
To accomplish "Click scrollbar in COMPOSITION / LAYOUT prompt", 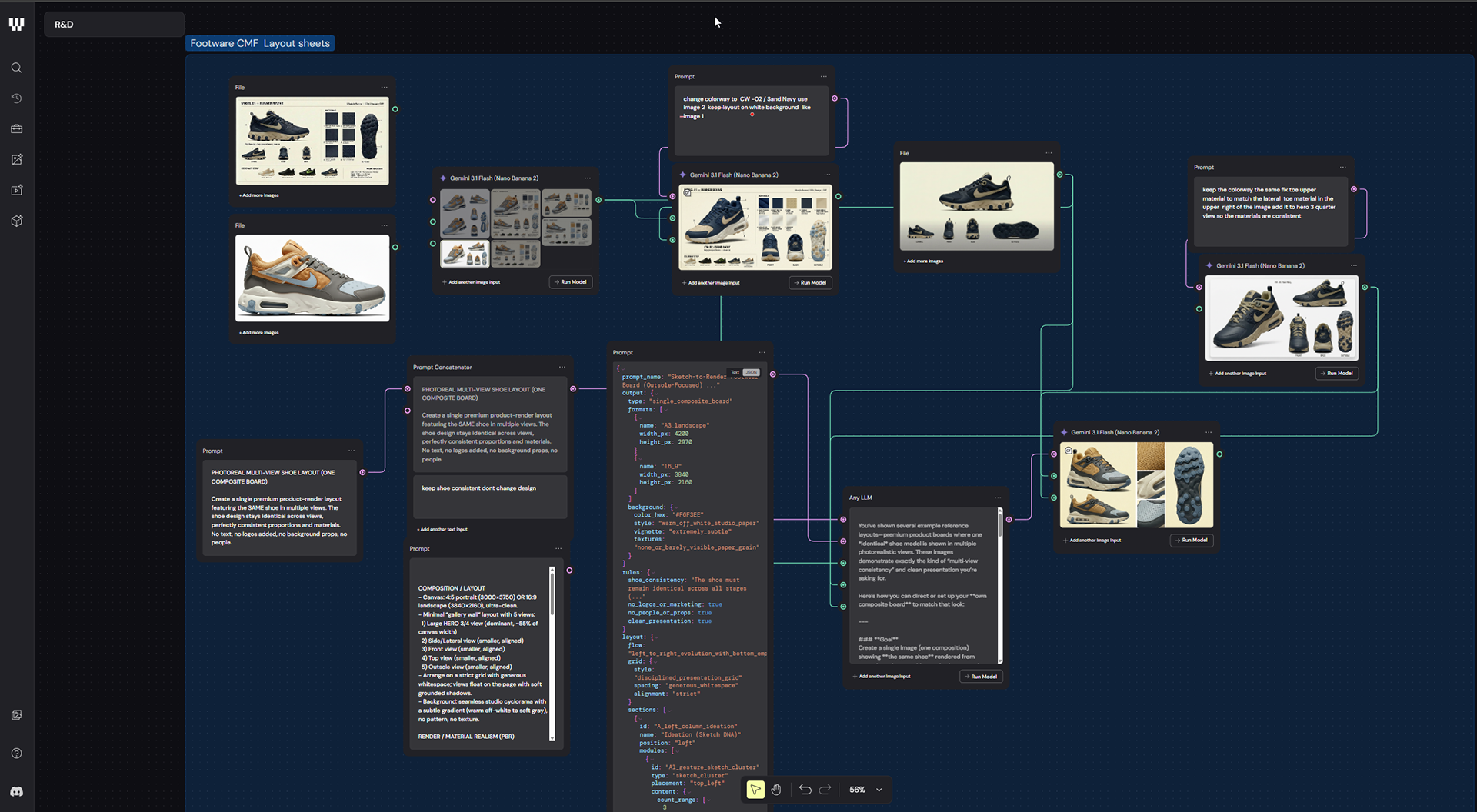I will click(552, 592).
